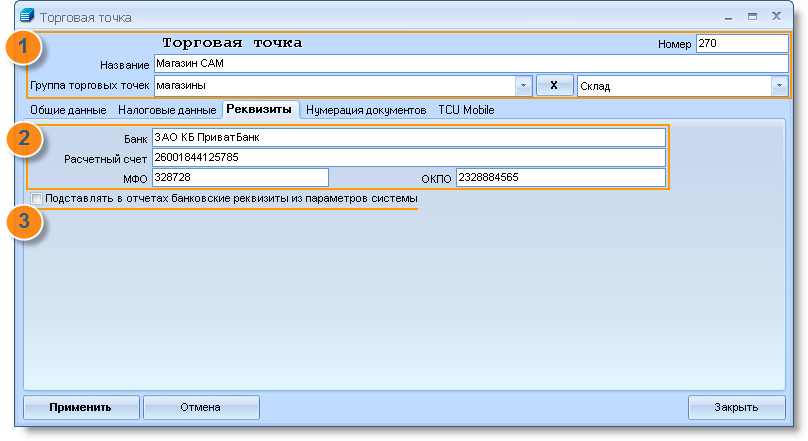Click the orange callout marker 3
The height and width of the screenshot is (441, 808).
[24, 221]
